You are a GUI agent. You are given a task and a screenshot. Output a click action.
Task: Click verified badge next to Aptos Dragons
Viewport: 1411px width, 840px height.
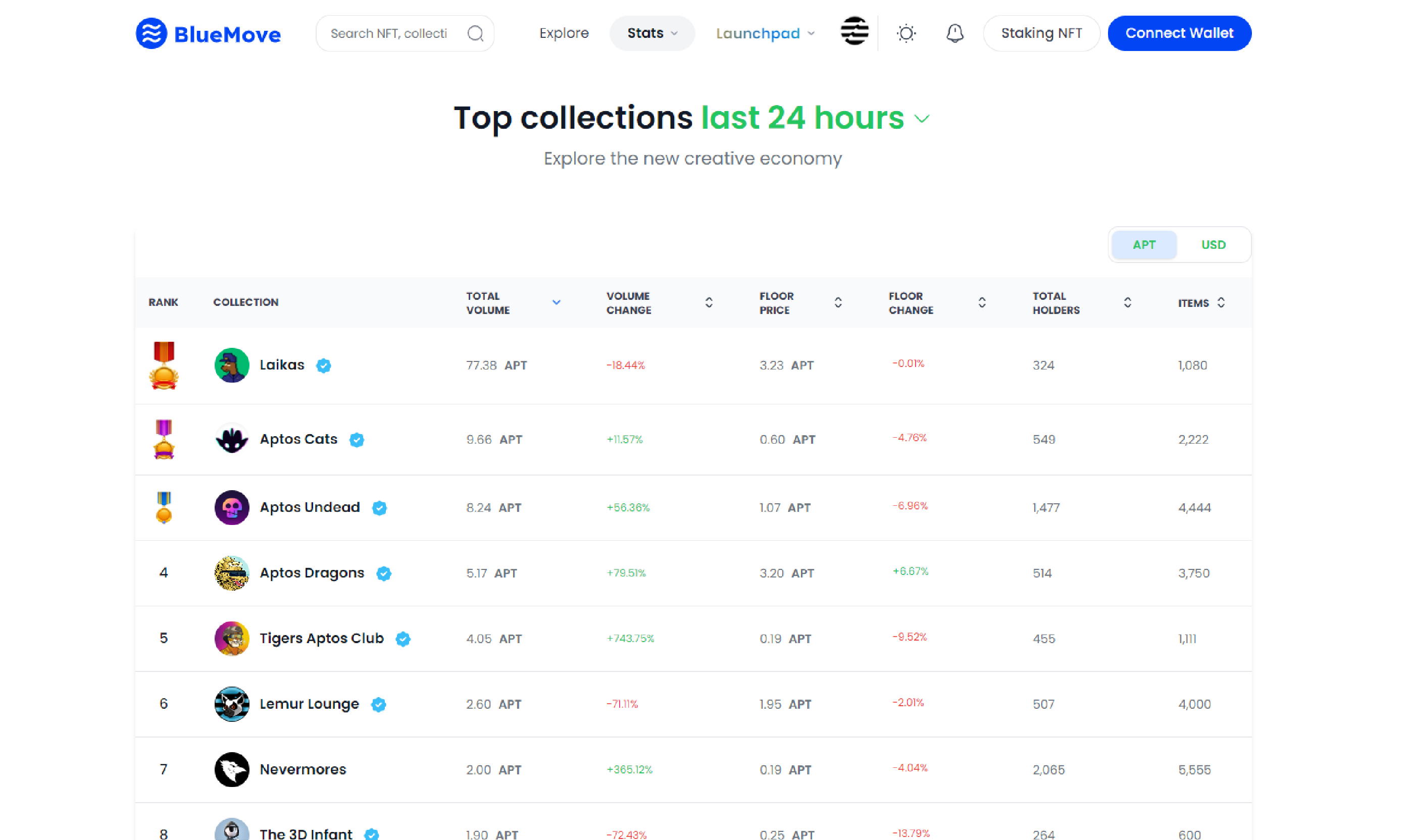tap(384, 573)
